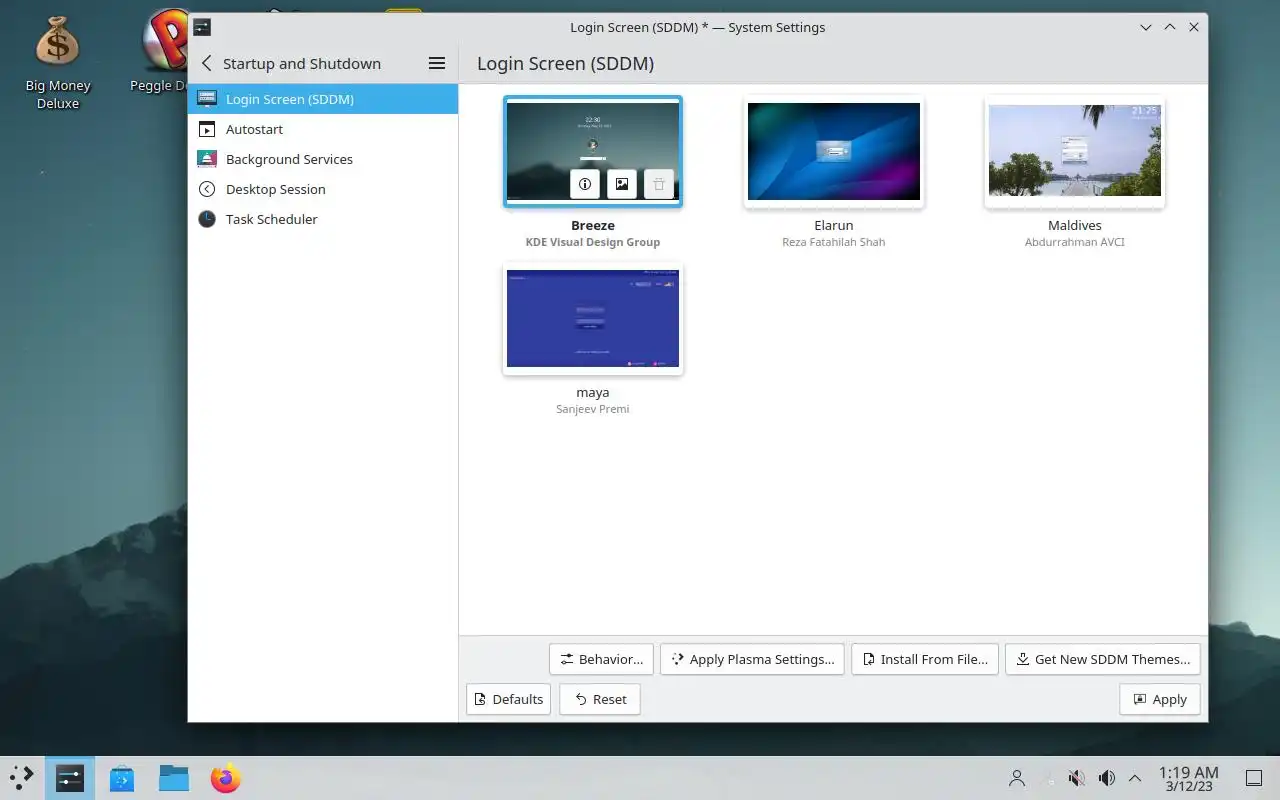This screenshot has height=800, width=1280.
Task: Click the 'Abdurrahman AVCI' author text
Action: click(x=1075, y=242)
